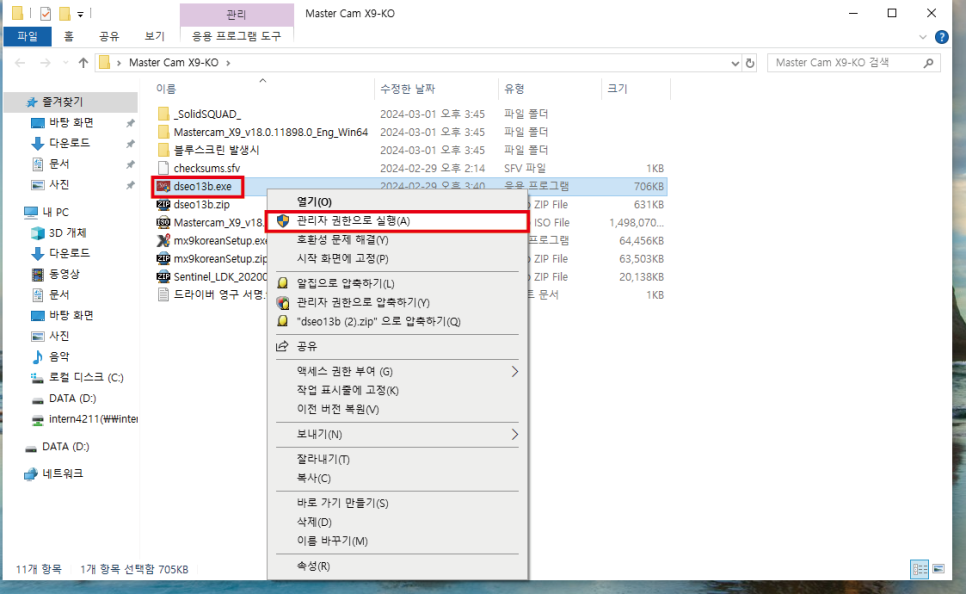Open the 보기 ribbon tab

click(155, 36)
